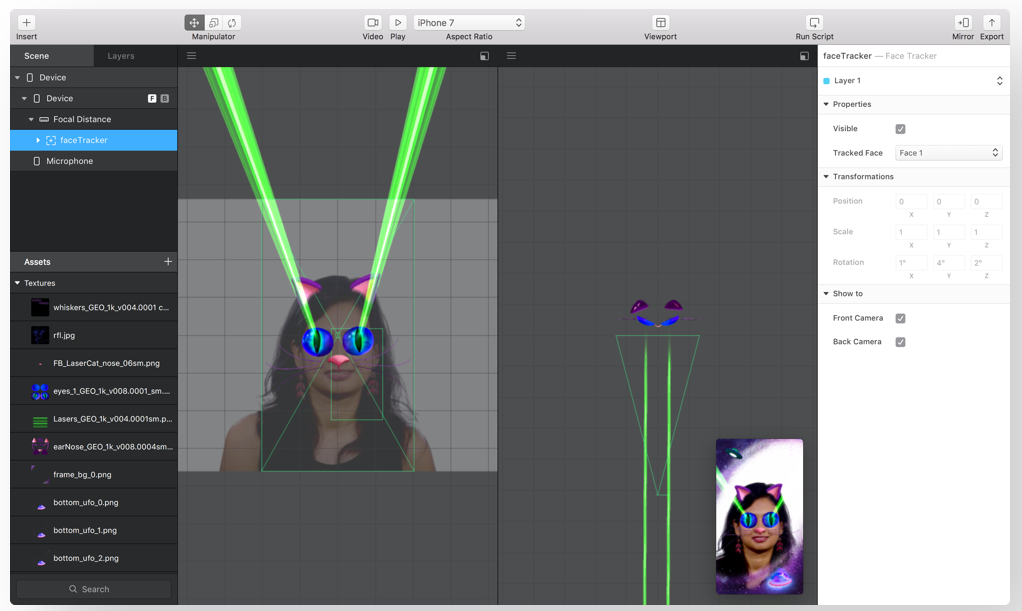This screenshot has width=1022, height=611.
Task: Add a new asset with plus icon
Action: pyautogui.click(x=168, y=262)
